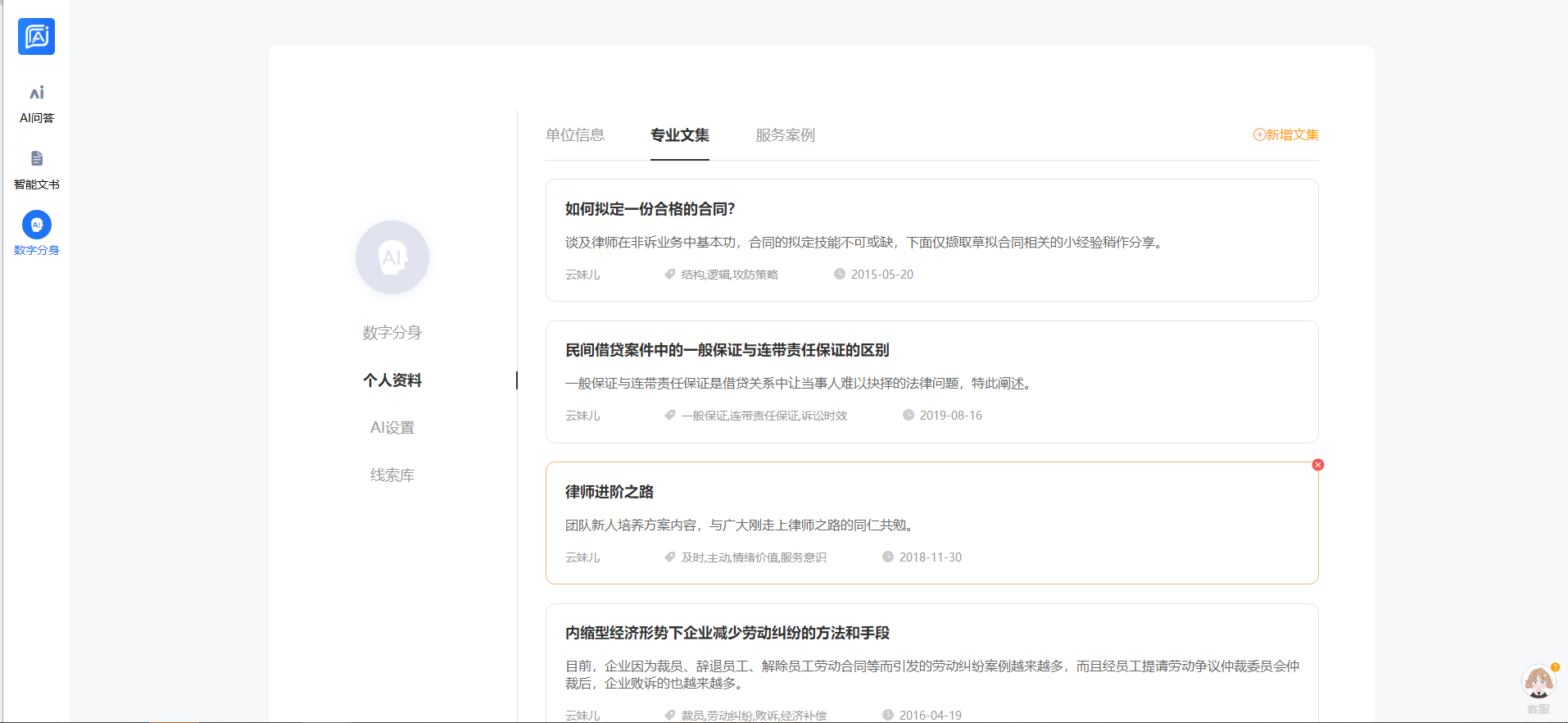
Task: Go to AI设置 in the left menu
Action: (392, 428)
